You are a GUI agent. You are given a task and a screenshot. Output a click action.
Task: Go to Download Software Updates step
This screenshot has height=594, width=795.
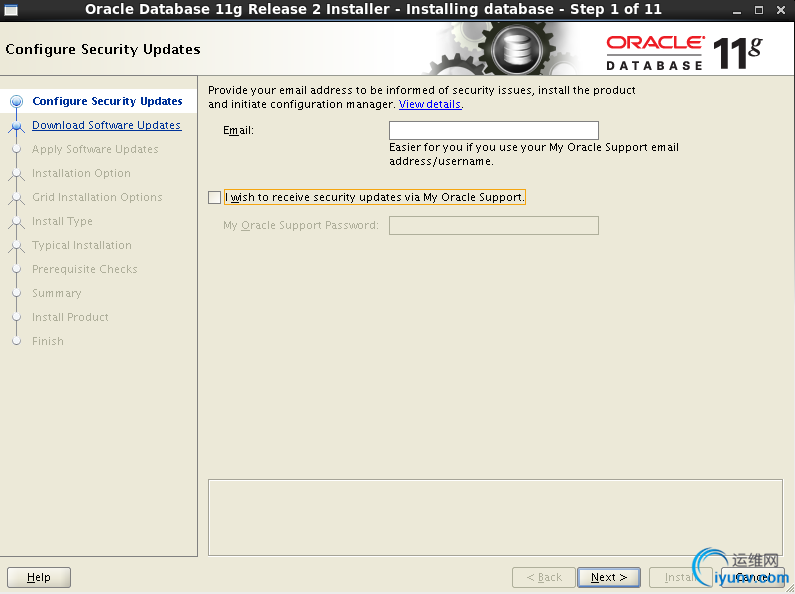click(x=106, y=125)
